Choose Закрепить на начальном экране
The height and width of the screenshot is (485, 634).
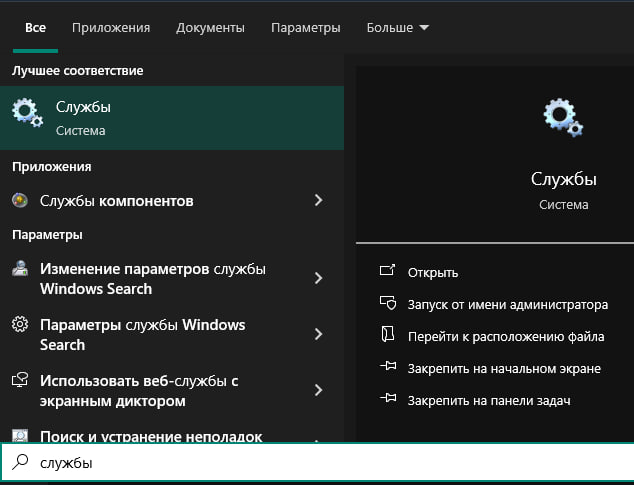coord(504,369)
